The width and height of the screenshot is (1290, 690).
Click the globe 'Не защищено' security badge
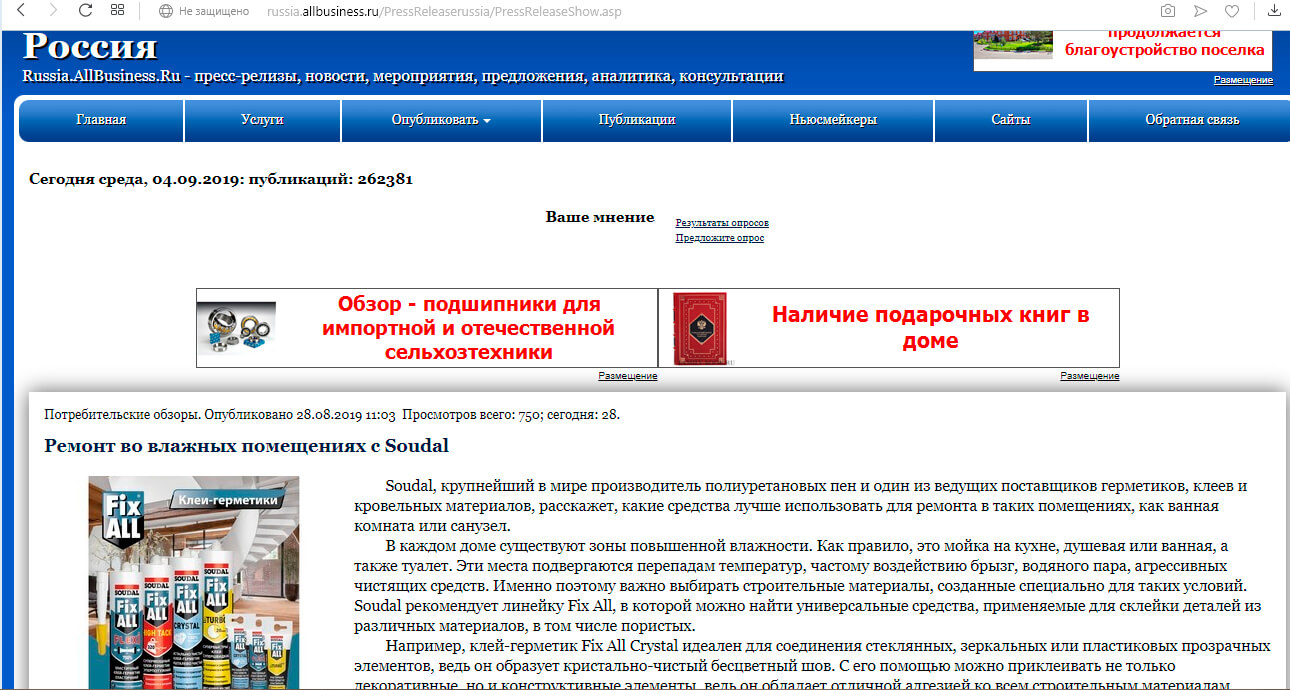(x=204, y=11)
